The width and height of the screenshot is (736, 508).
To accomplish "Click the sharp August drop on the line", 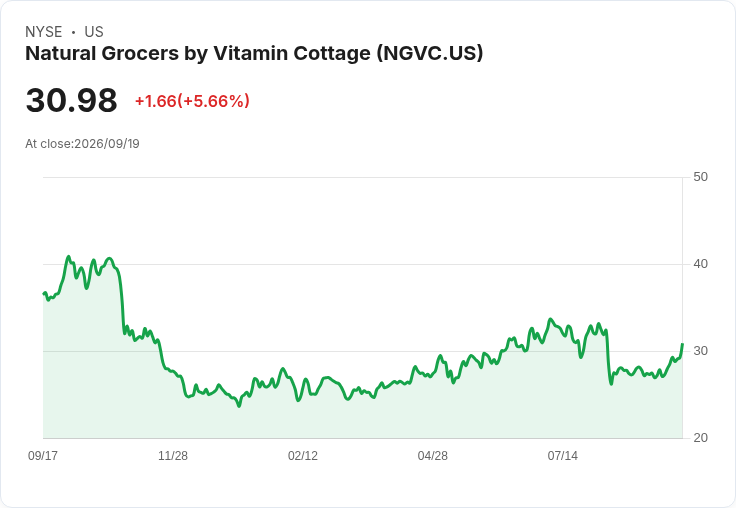I will point(608,357).
